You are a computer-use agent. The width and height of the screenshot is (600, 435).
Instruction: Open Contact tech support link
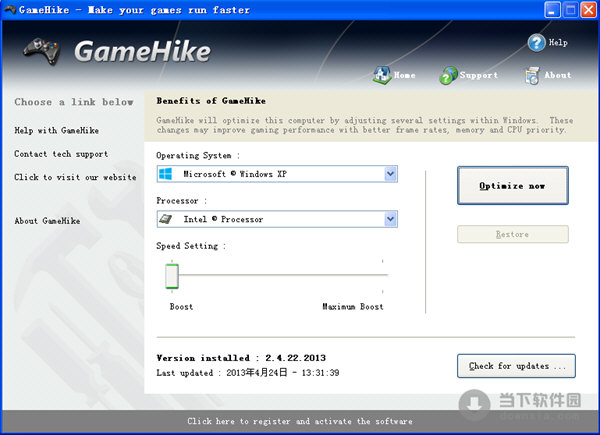click(x=61, y=154)
